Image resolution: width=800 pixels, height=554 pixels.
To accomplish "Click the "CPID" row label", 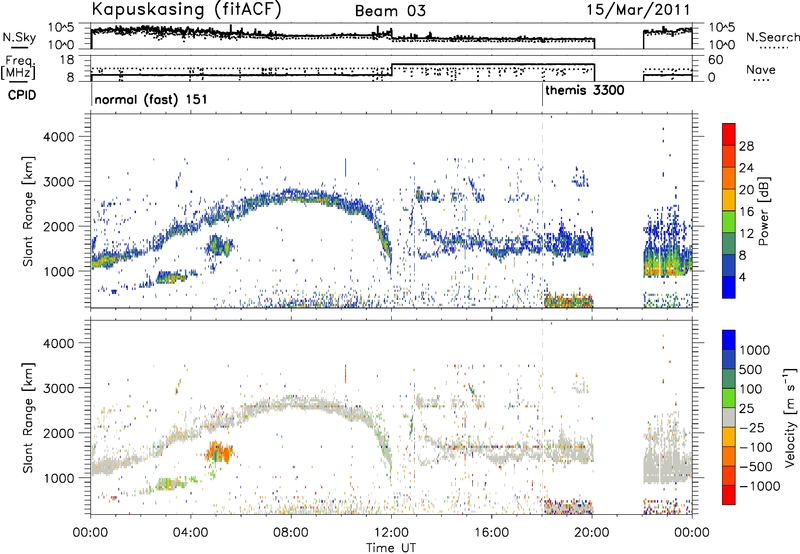I will [22, 95].
